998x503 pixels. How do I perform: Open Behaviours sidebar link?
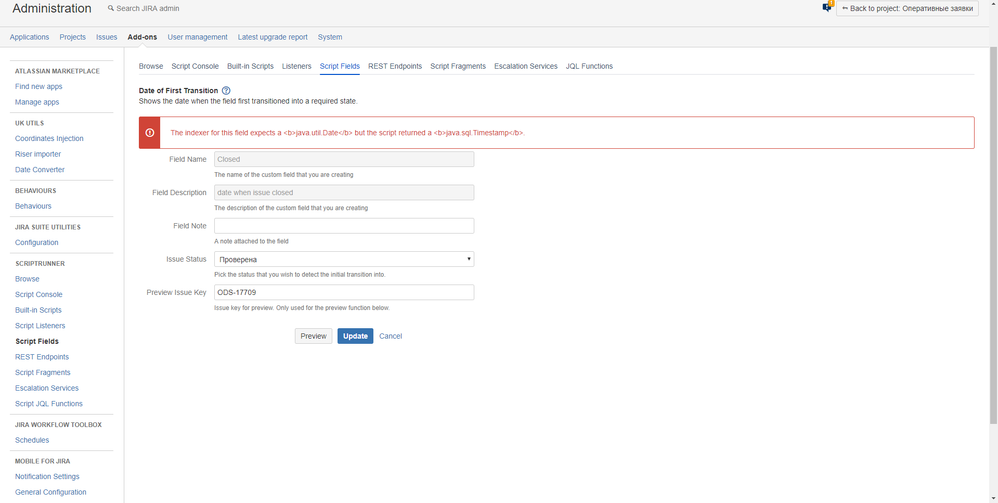tap(33, 206)
